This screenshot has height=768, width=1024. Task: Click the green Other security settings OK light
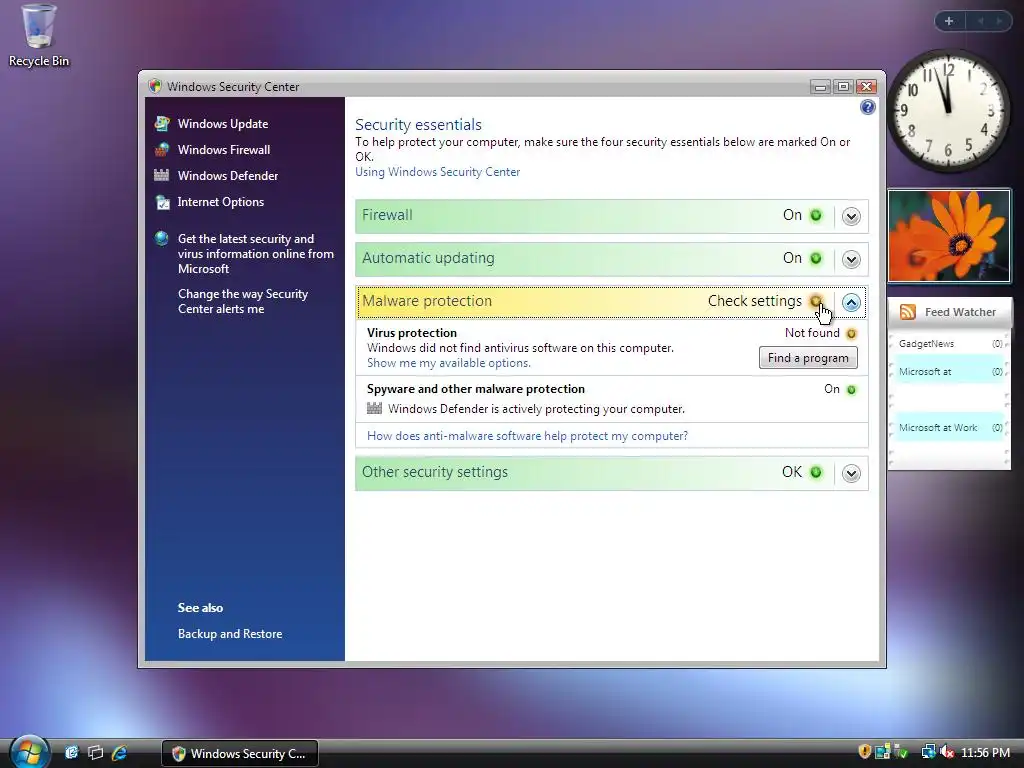pos(816,472)
